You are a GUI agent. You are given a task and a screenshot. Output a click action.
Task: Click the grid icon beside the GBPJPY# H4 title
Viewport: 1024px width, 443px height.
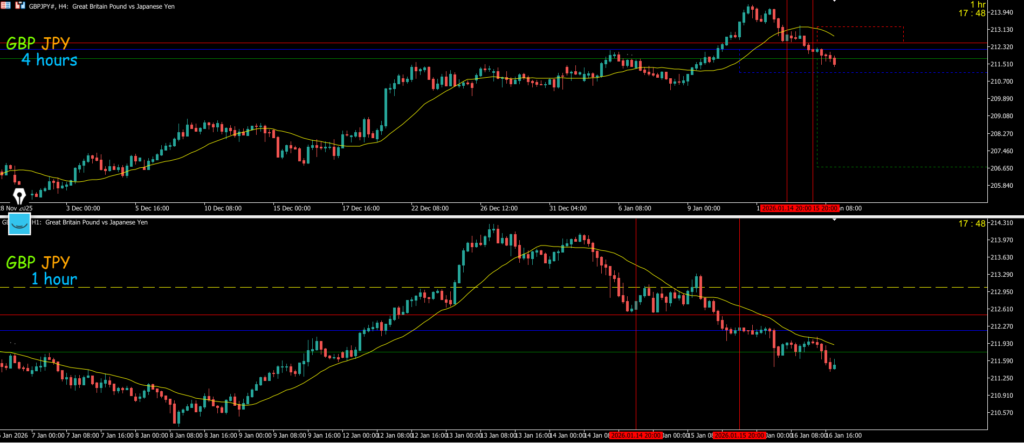[6, 5]
